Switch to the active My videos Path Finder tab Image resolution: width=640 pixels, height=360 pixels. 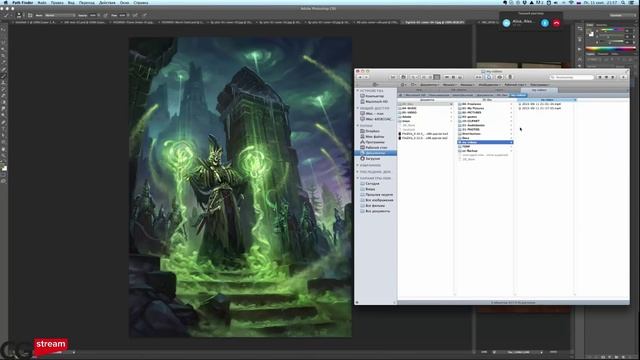pyautogui.click(x=539, y=90)
